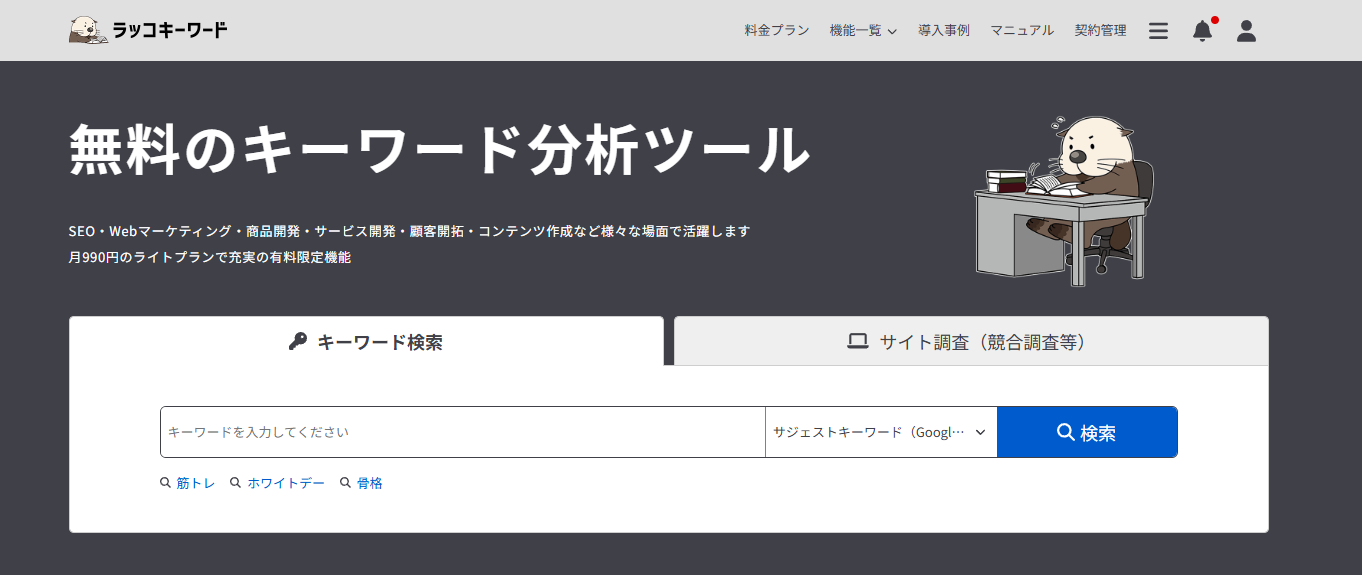The image size is (1362, 575).
Task: Select the ホワイトデー suggested keyword link
Action: 286,483
